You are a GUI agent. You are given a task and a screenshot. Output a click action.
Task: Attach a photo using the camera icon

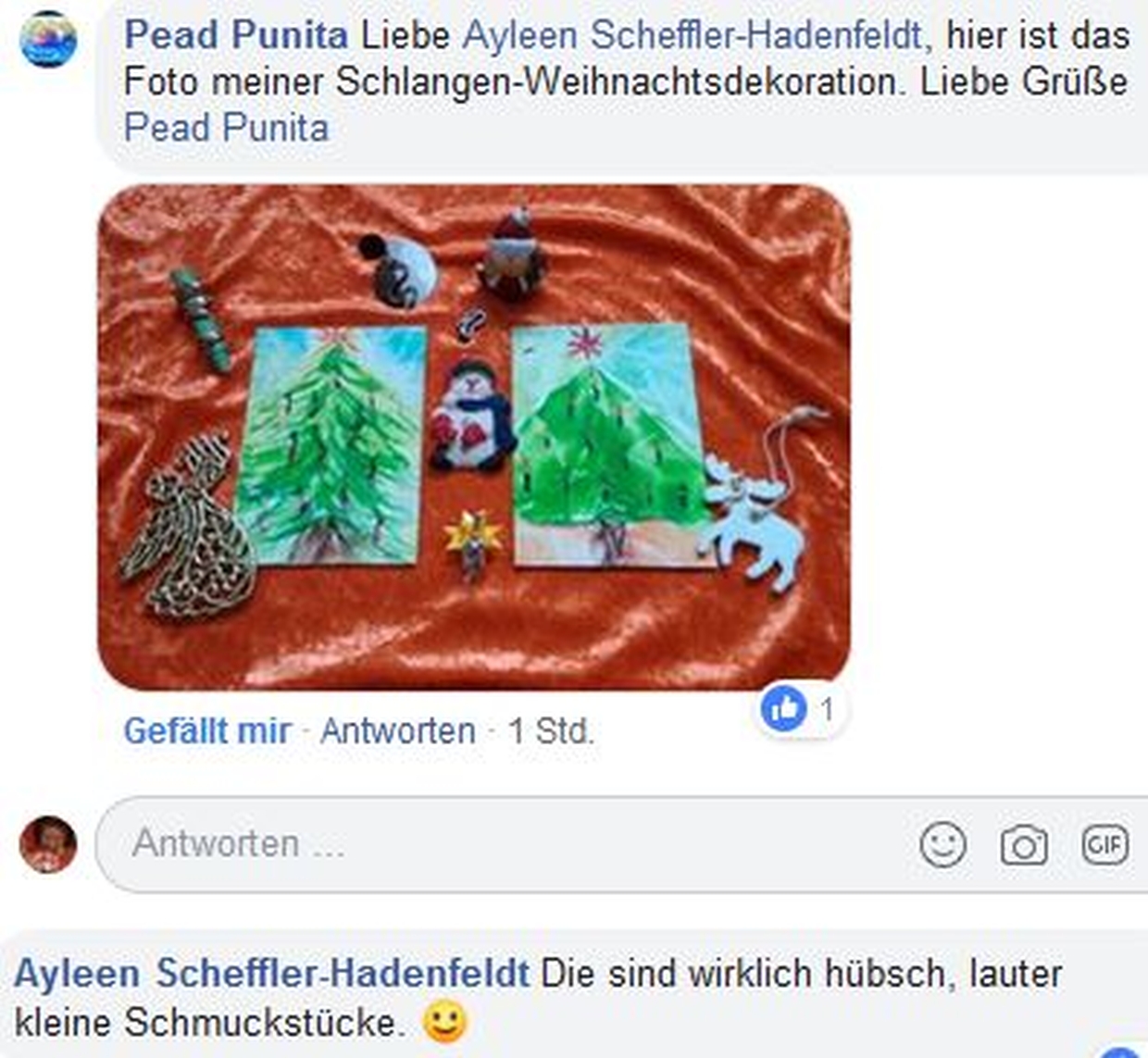[x=1024, y=845]
